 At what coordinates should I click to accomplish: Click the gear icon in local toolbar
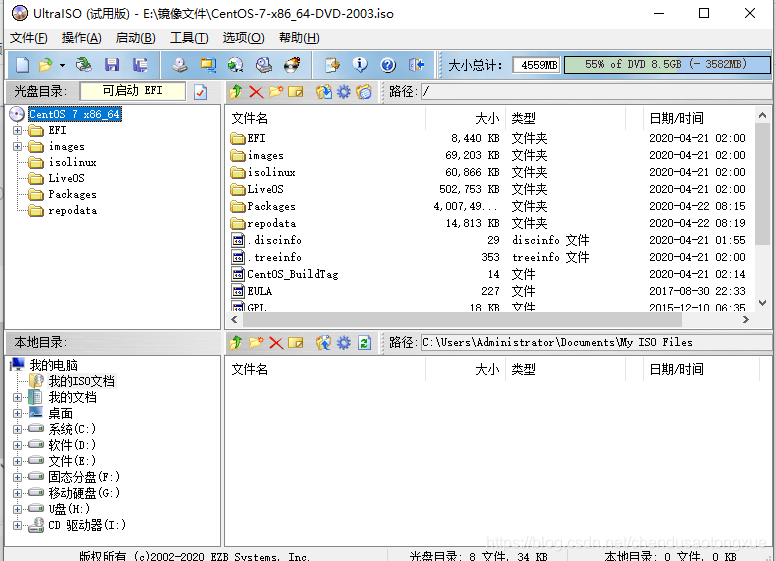coord(343,343)
